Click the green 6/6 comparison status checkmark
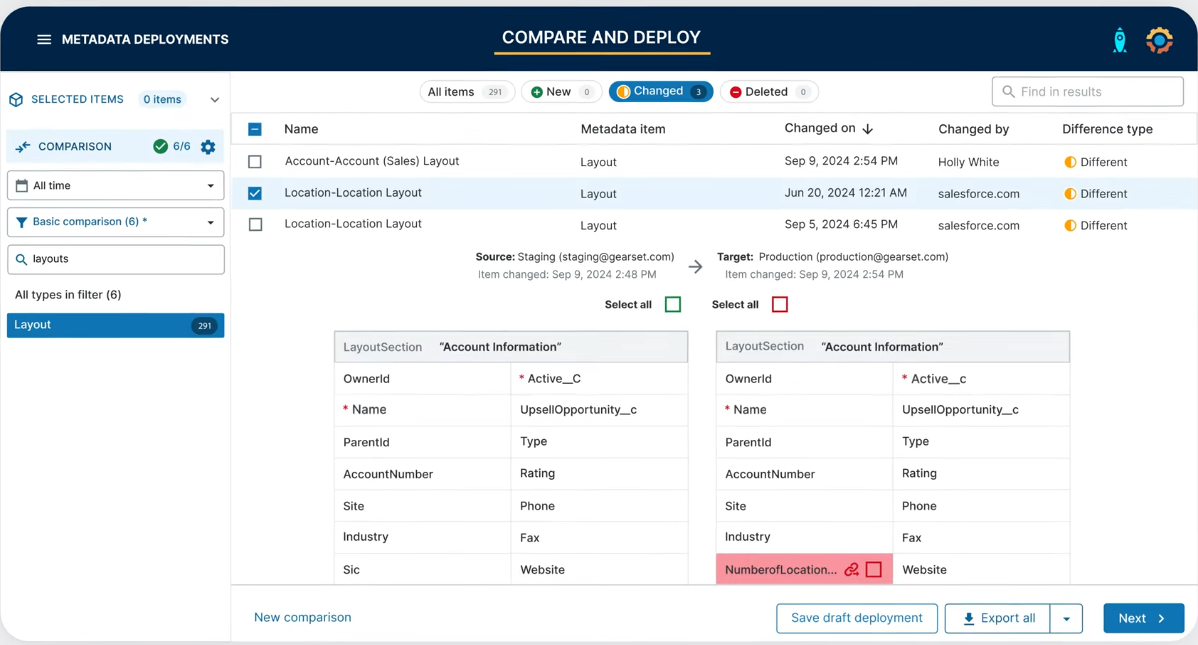The height and width of the screenshot is (645, 1198). click(160, 146)
